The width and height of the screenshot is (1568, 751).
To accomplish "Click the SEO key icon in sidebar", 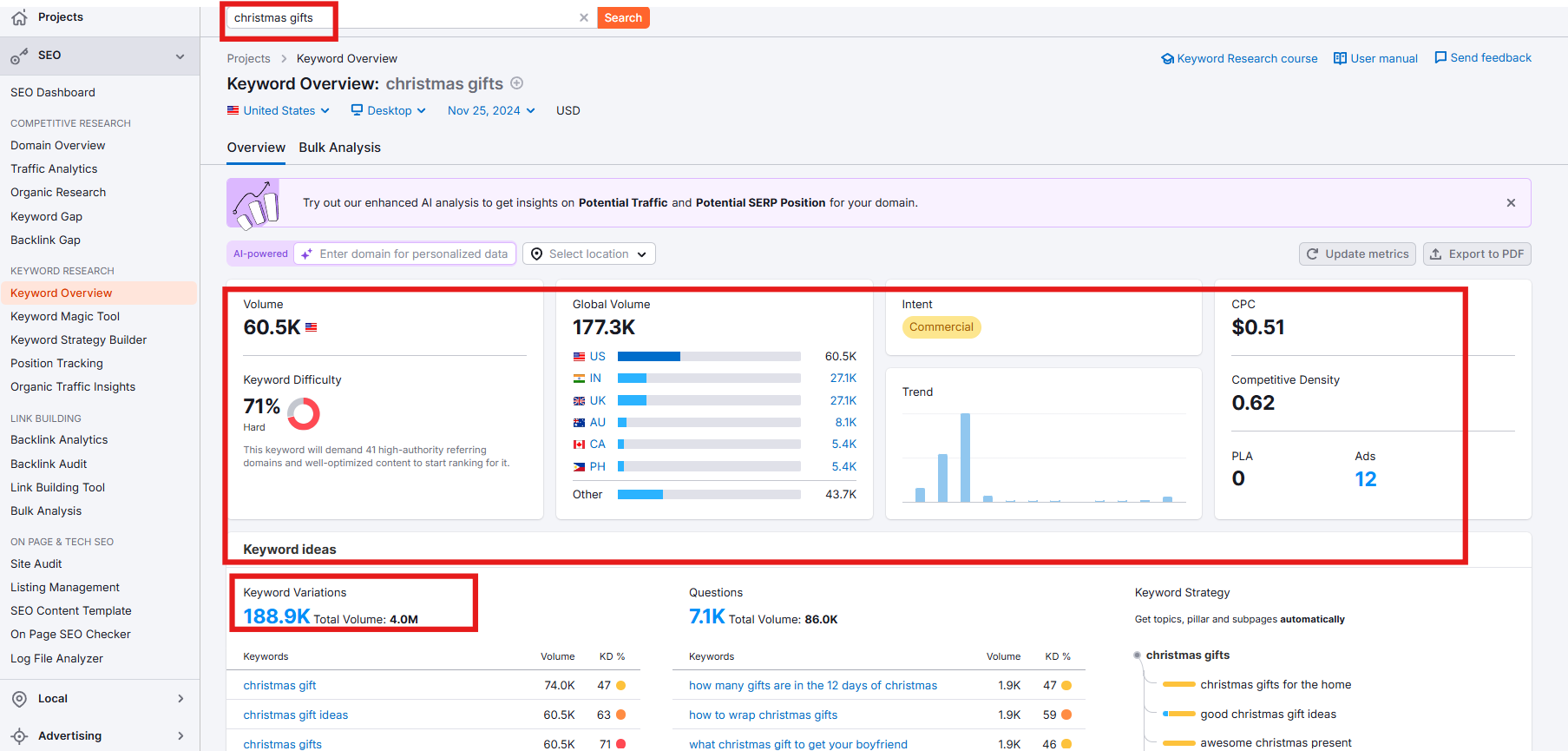I will [19, 56].
